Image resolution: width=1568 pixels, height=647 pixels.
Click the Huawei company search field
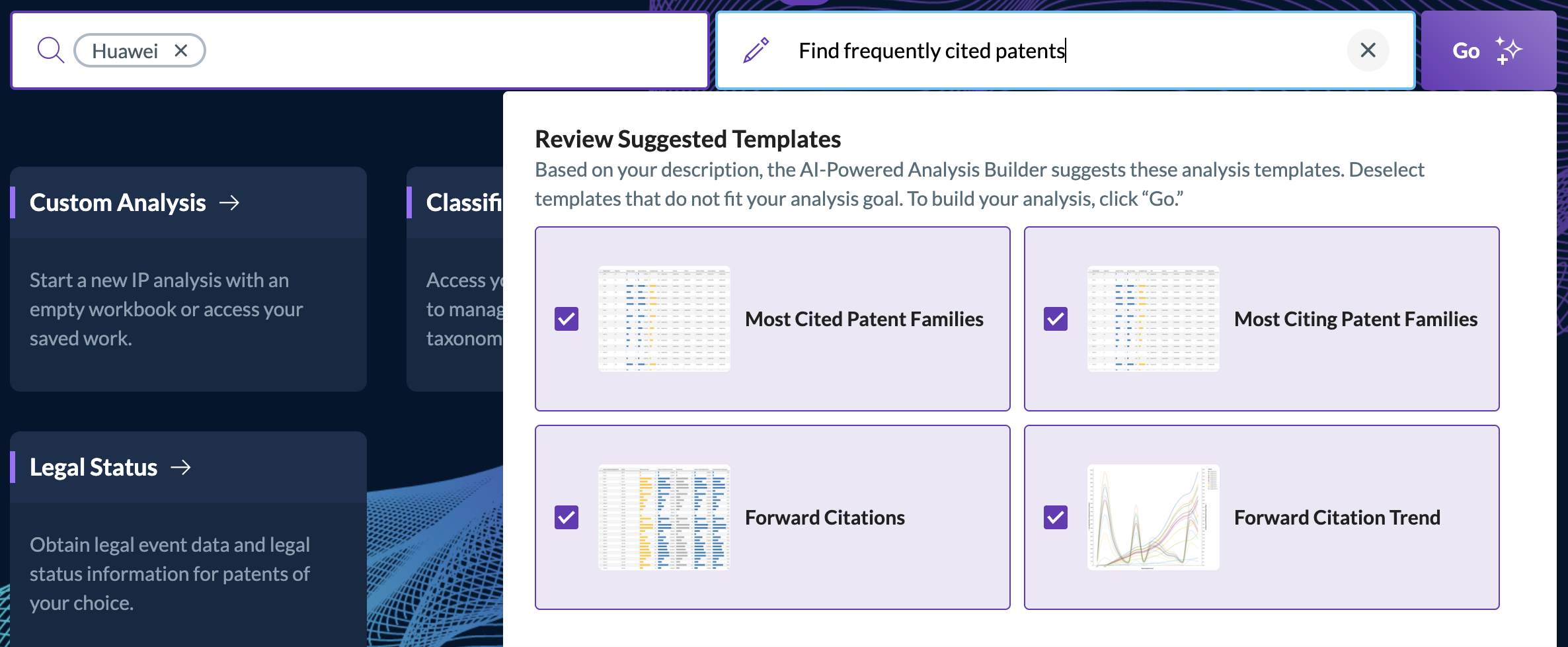tap(360, 50)
